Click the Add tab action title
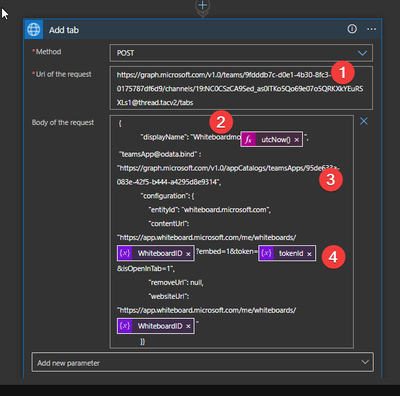 click(x=64, y=30)
